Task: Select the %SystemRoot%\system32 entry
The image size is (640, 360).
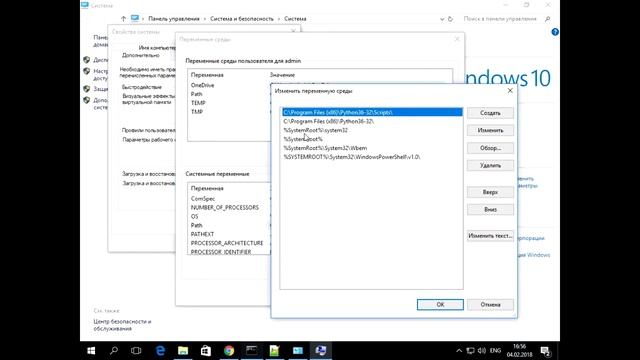Action: coord(372,130)
